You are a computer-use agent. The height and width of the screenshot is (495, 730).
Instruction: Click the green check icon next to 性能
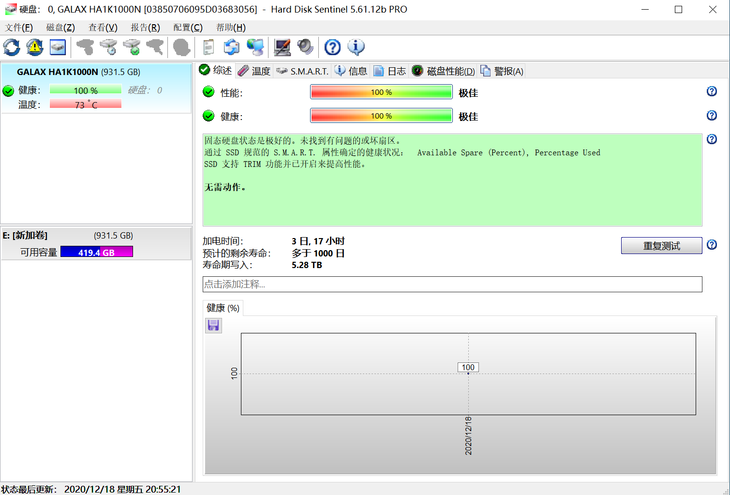pos(209,92)
